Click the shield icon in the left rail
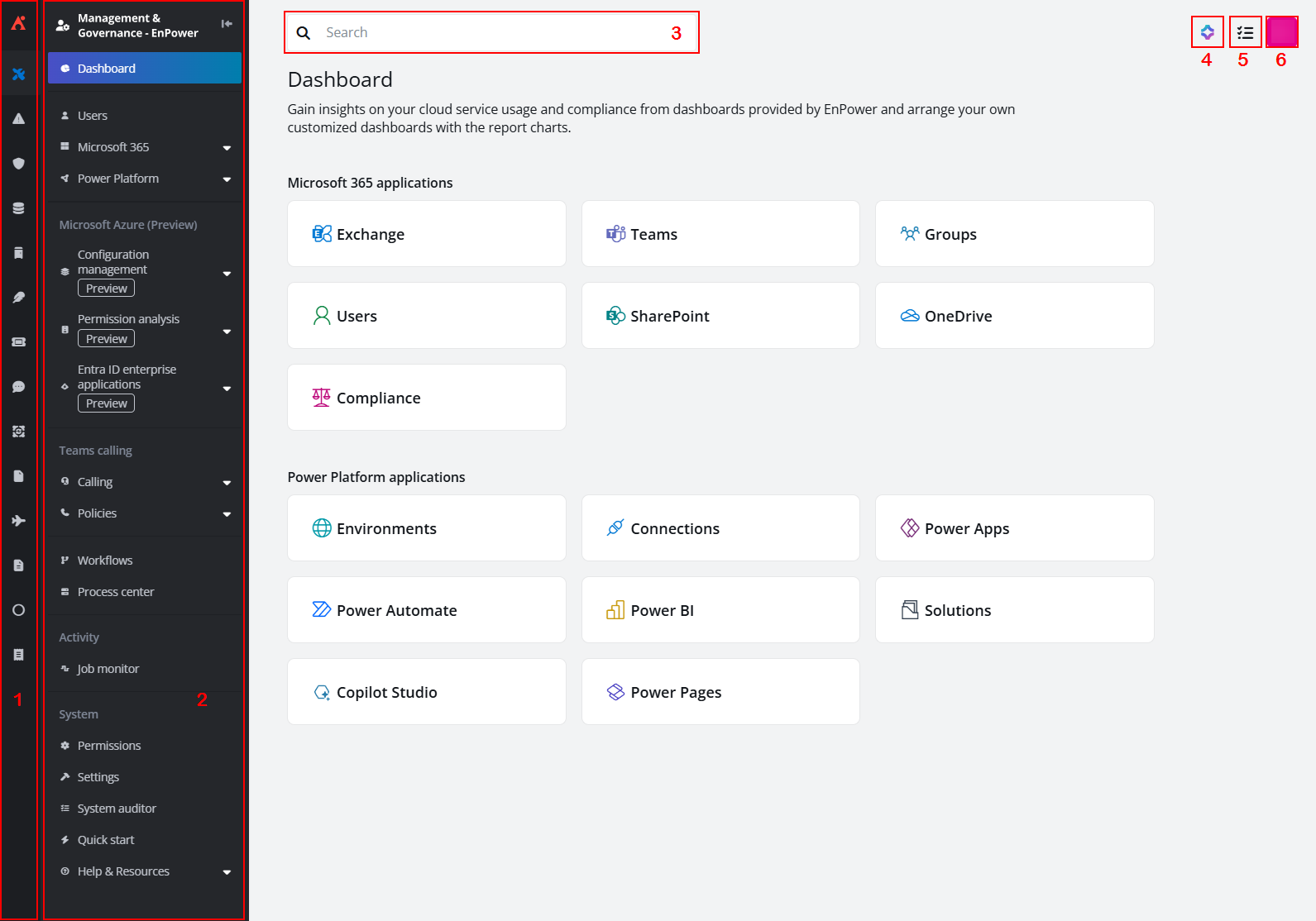Image resolution: width=1316 pixels, height=921 pixels. [18, 164]
